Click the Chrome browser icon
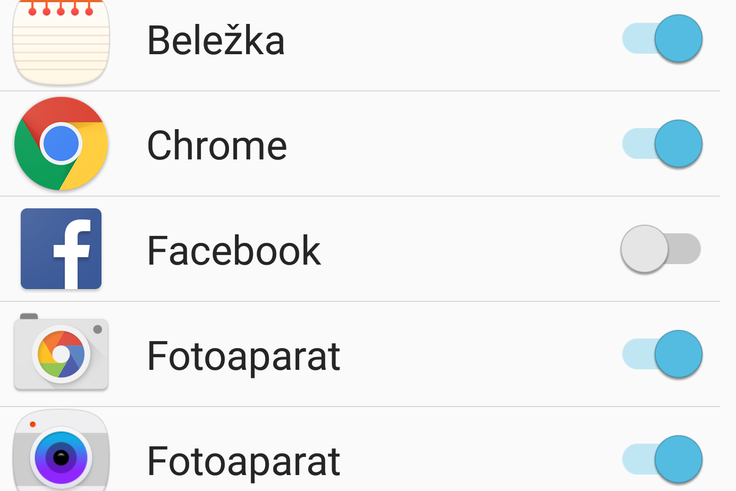The image size is (736, 491). pyautogui.click(x=61, y=144)
